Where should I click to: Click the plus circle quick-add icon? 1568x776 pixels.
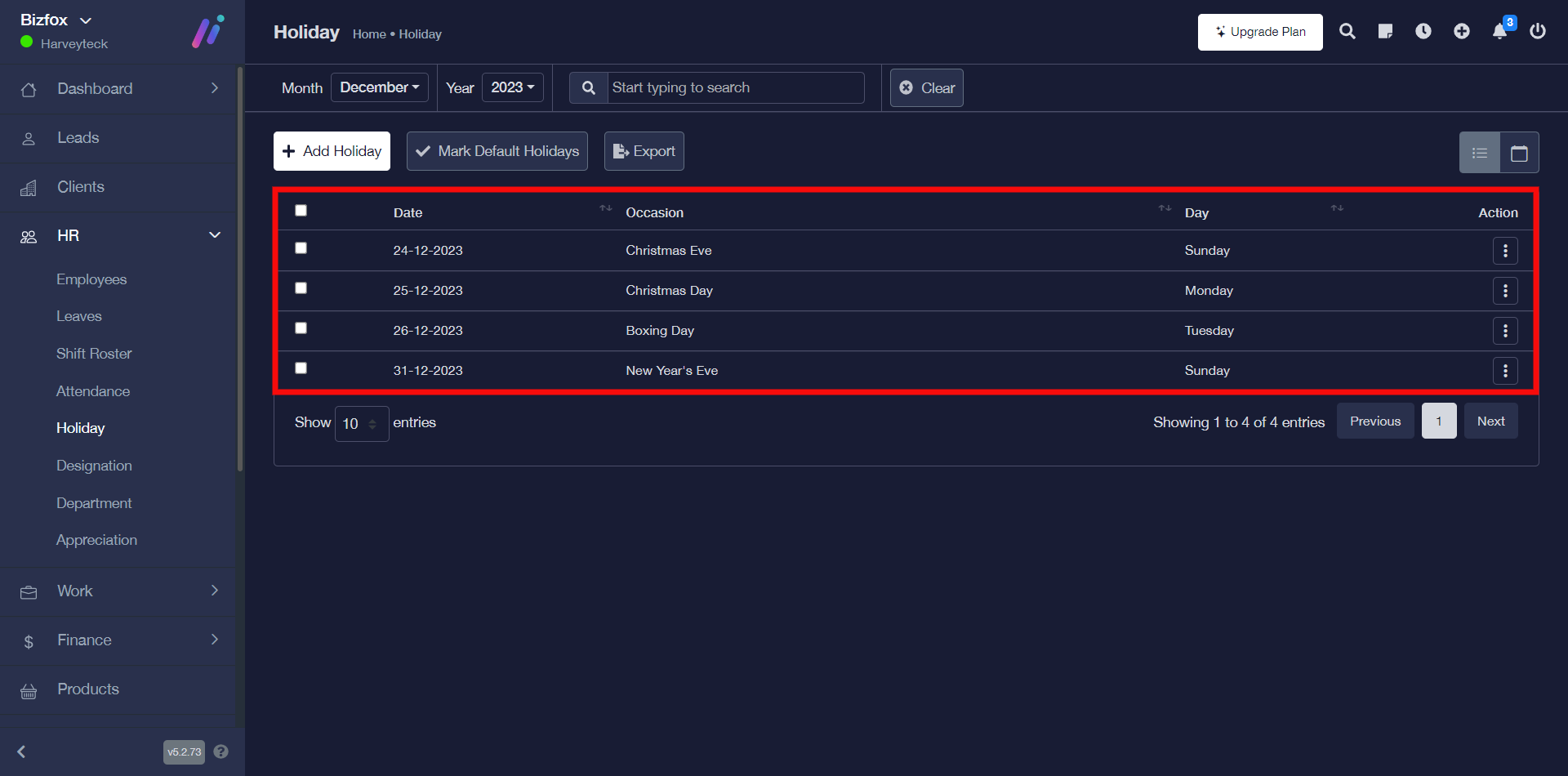click(1462, 32)
